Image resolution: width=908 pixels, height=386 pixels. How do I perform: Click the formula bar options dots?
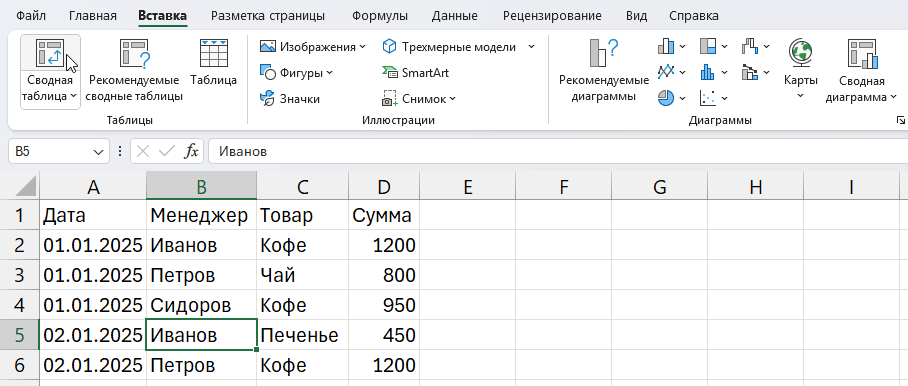click(120, 152)
